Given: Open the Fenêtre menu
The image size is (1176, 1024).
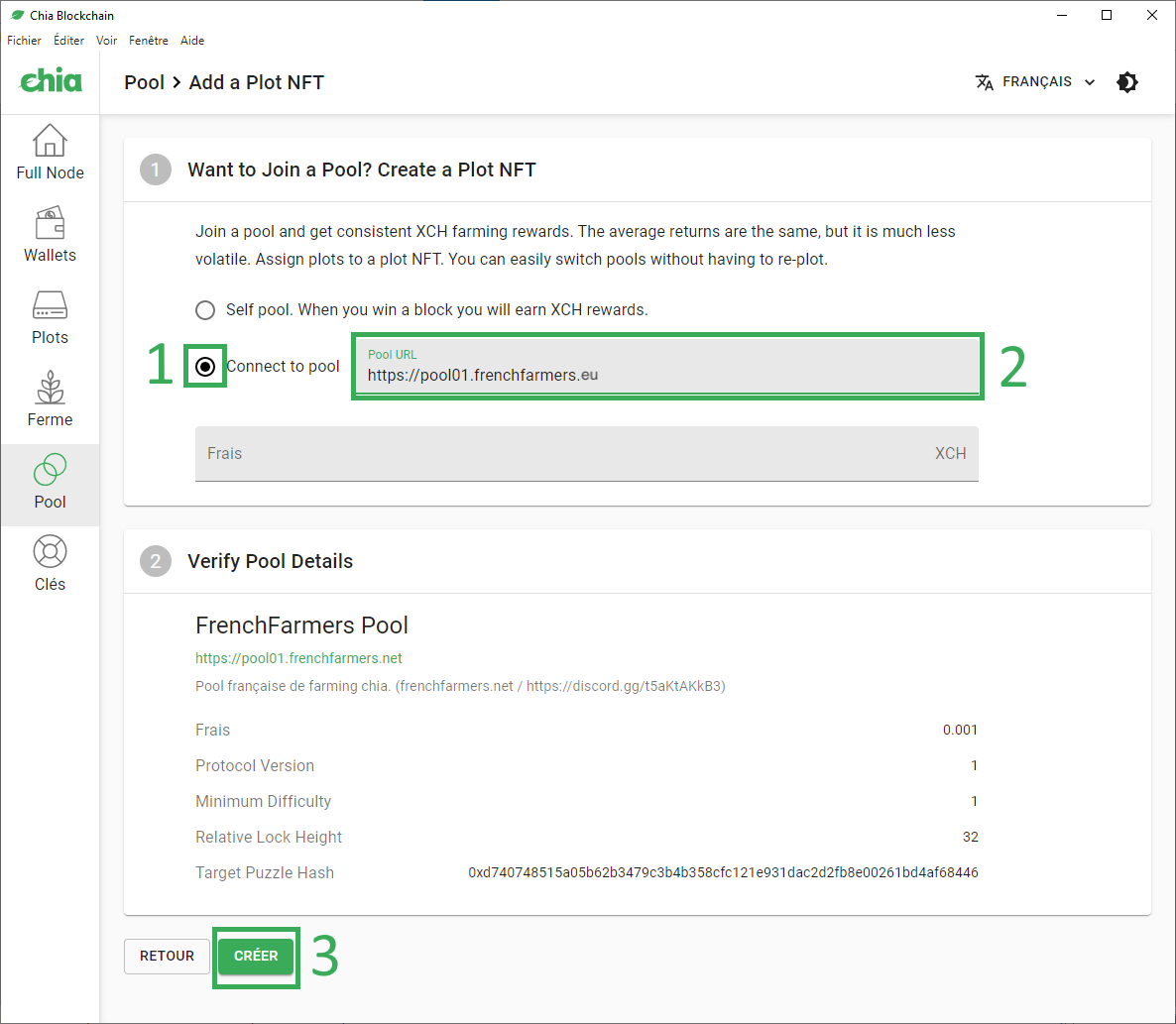Looking at the screenshot, I should click(149, 41).
